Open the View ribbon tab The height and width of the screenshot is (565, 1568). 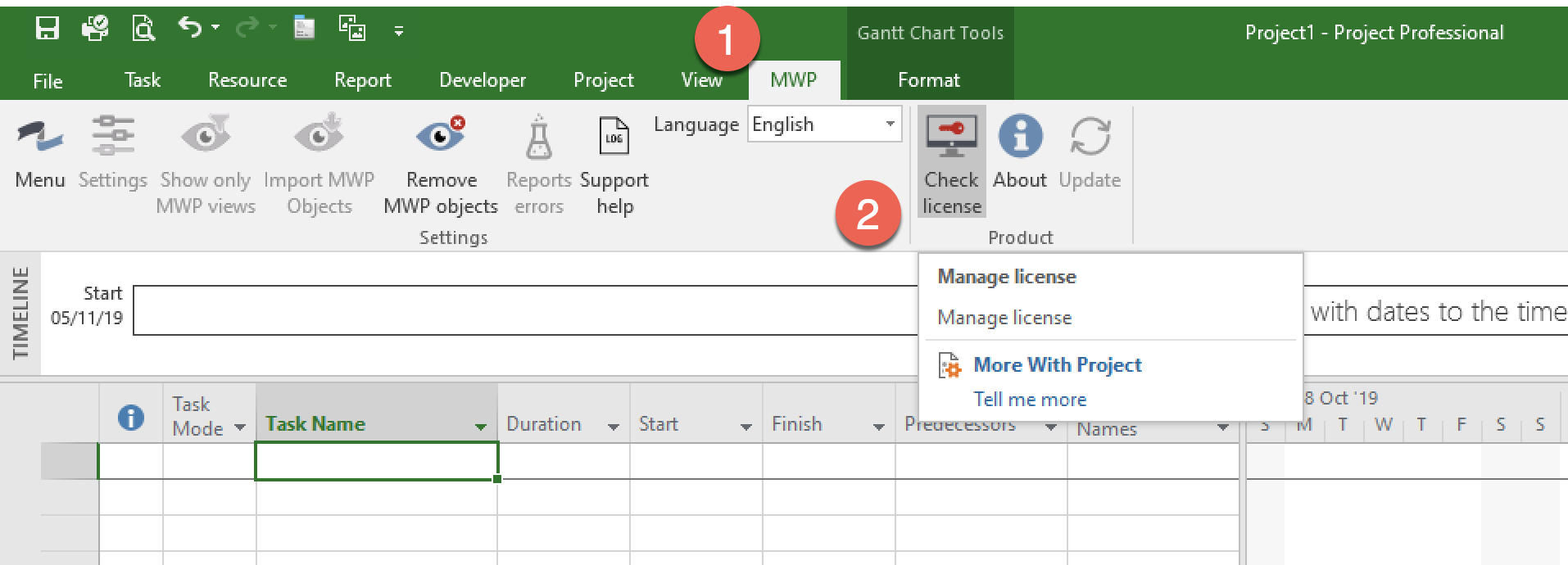click(x=702, y=79)
